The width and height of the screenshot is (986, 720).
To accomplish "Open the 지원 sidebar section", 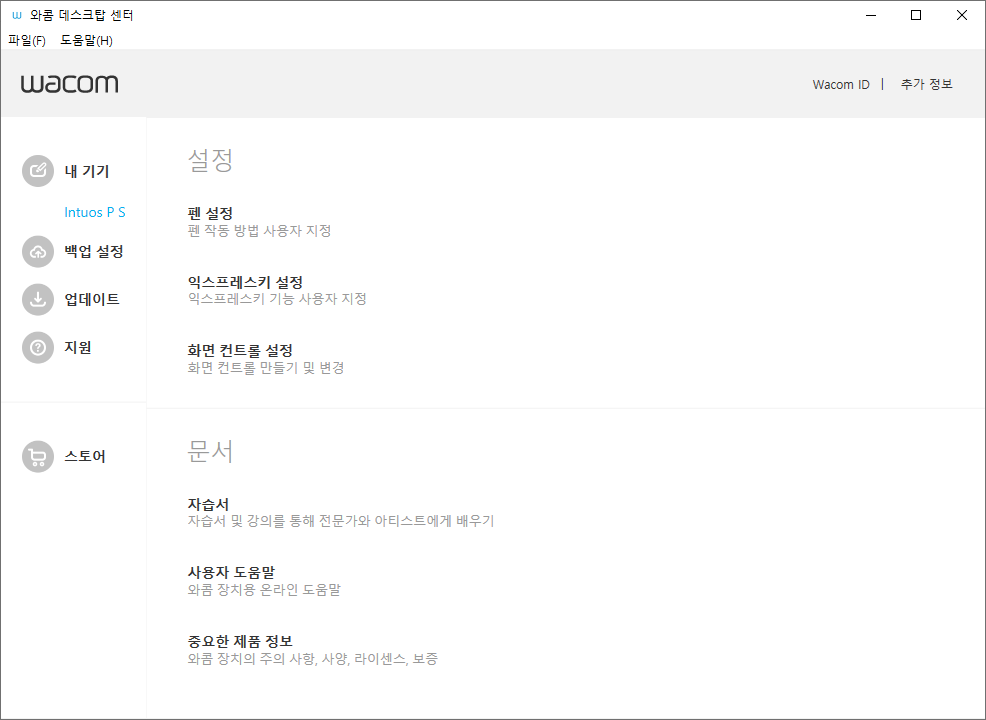I will 78,348.
